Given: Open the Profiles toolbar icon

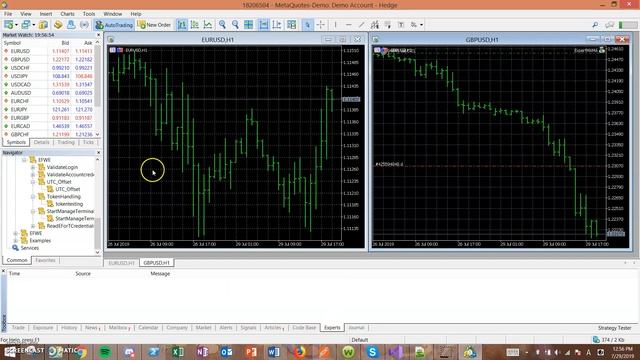Looking at the screenshot, I should [25, 25].
